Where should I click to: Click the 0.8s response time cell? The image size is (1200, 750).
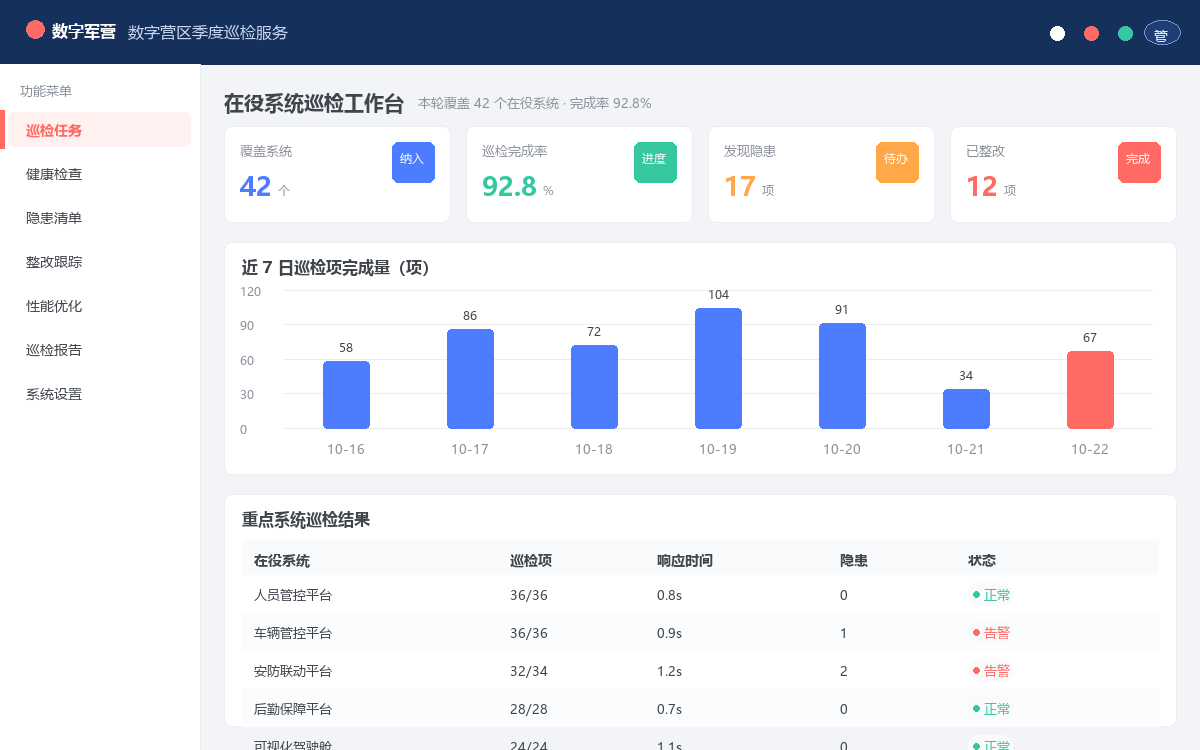pos(669,595)
